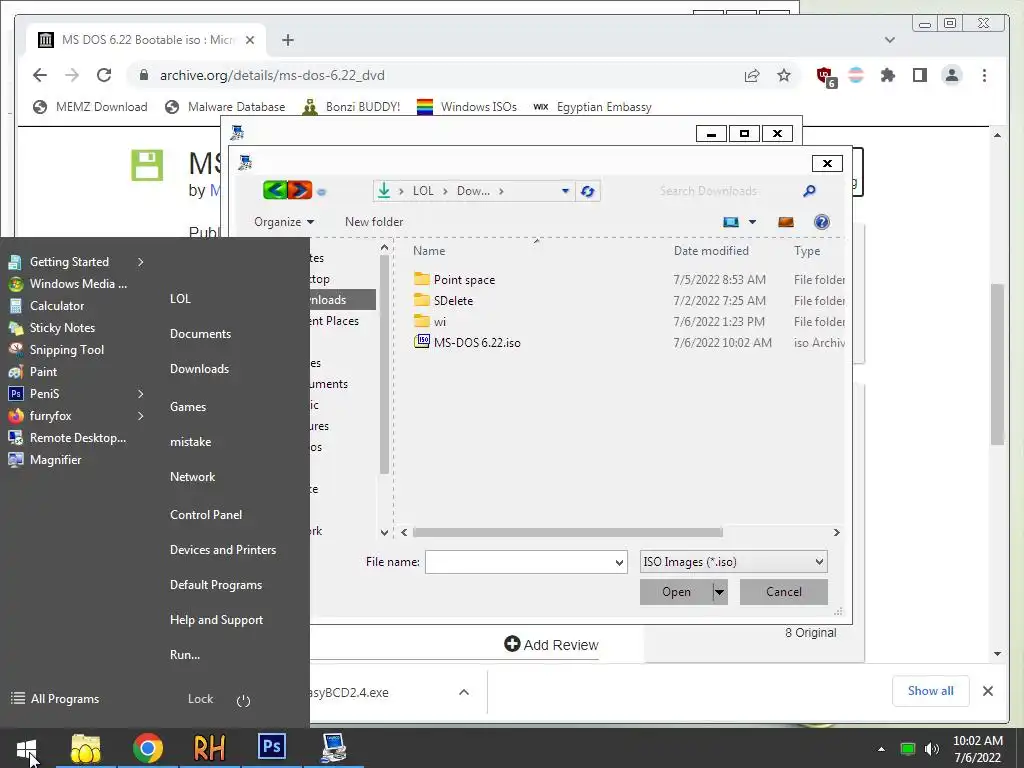The height and width of the screenshot is (768, 1024).
Task: Open Paint from the Start menu
Action: [32, 372]
